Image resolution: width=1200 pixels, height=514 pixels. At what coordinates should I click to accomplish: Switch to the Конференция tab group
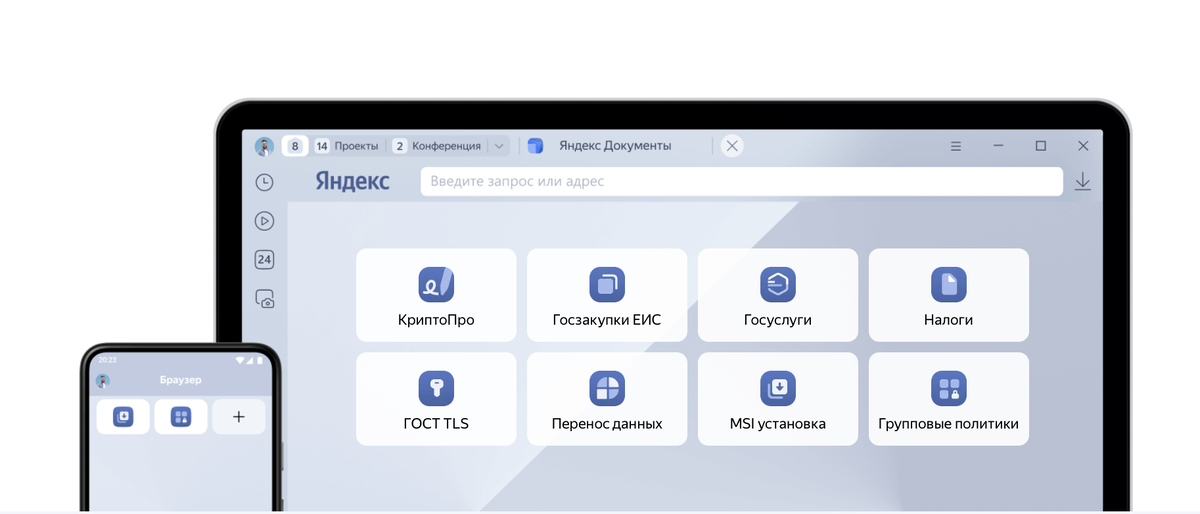437,146
